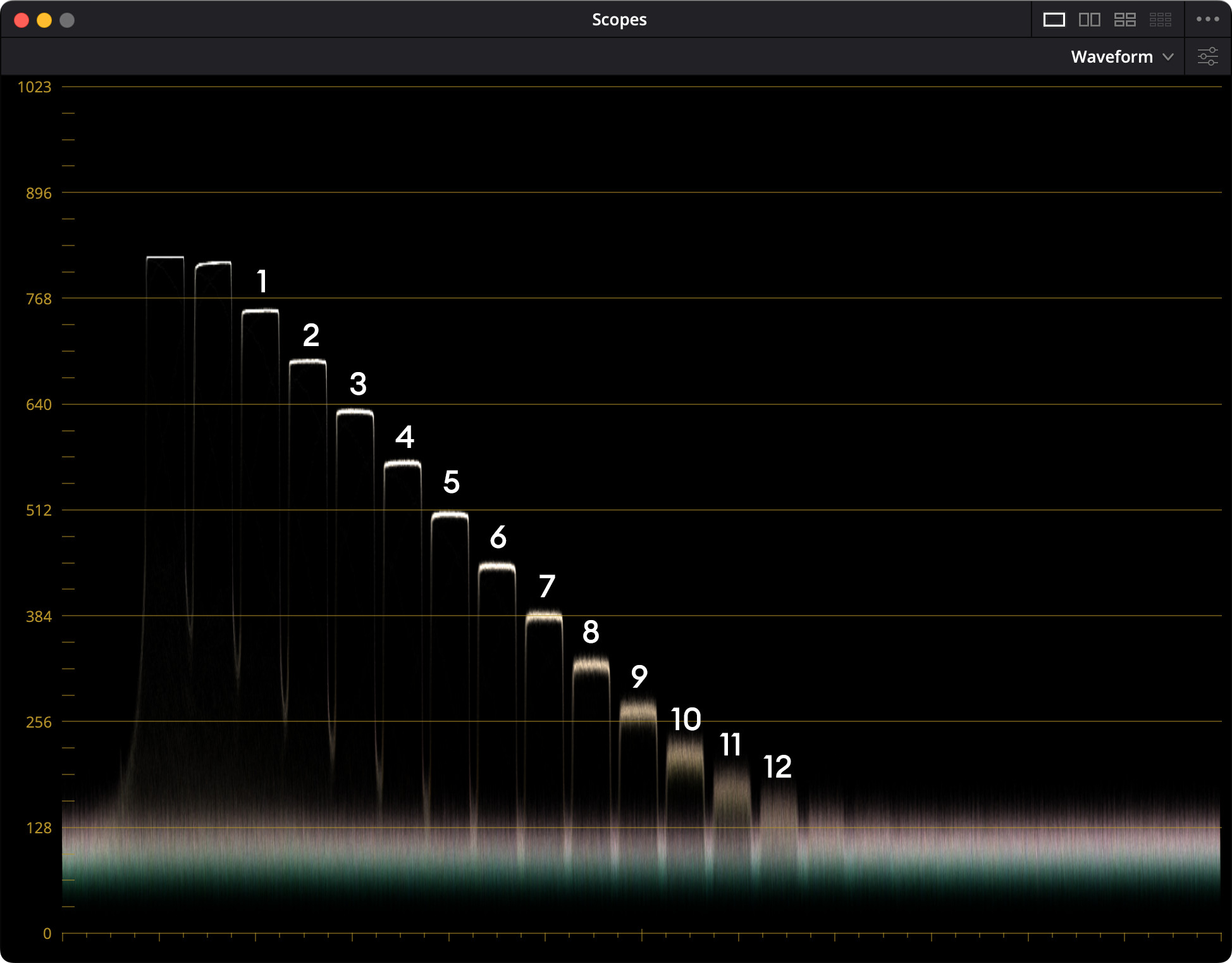
Task: Click the gray zoom window button
Action: pos(67,20)
